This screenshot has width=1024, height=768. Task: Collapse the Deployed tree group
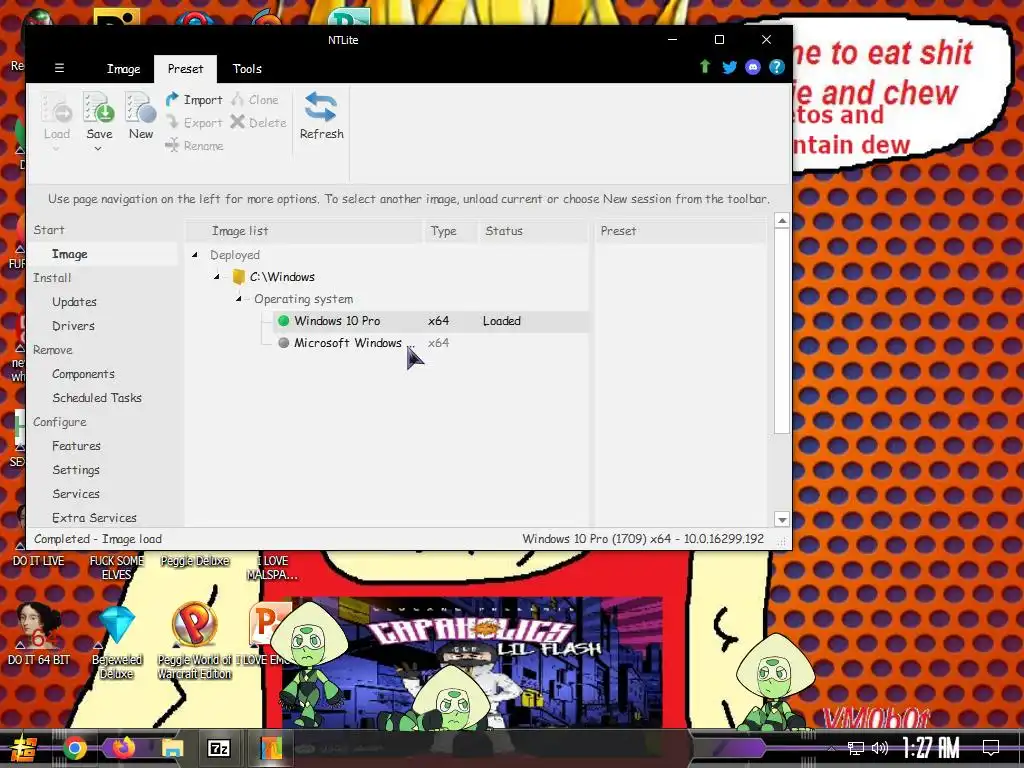pos(195,255)
